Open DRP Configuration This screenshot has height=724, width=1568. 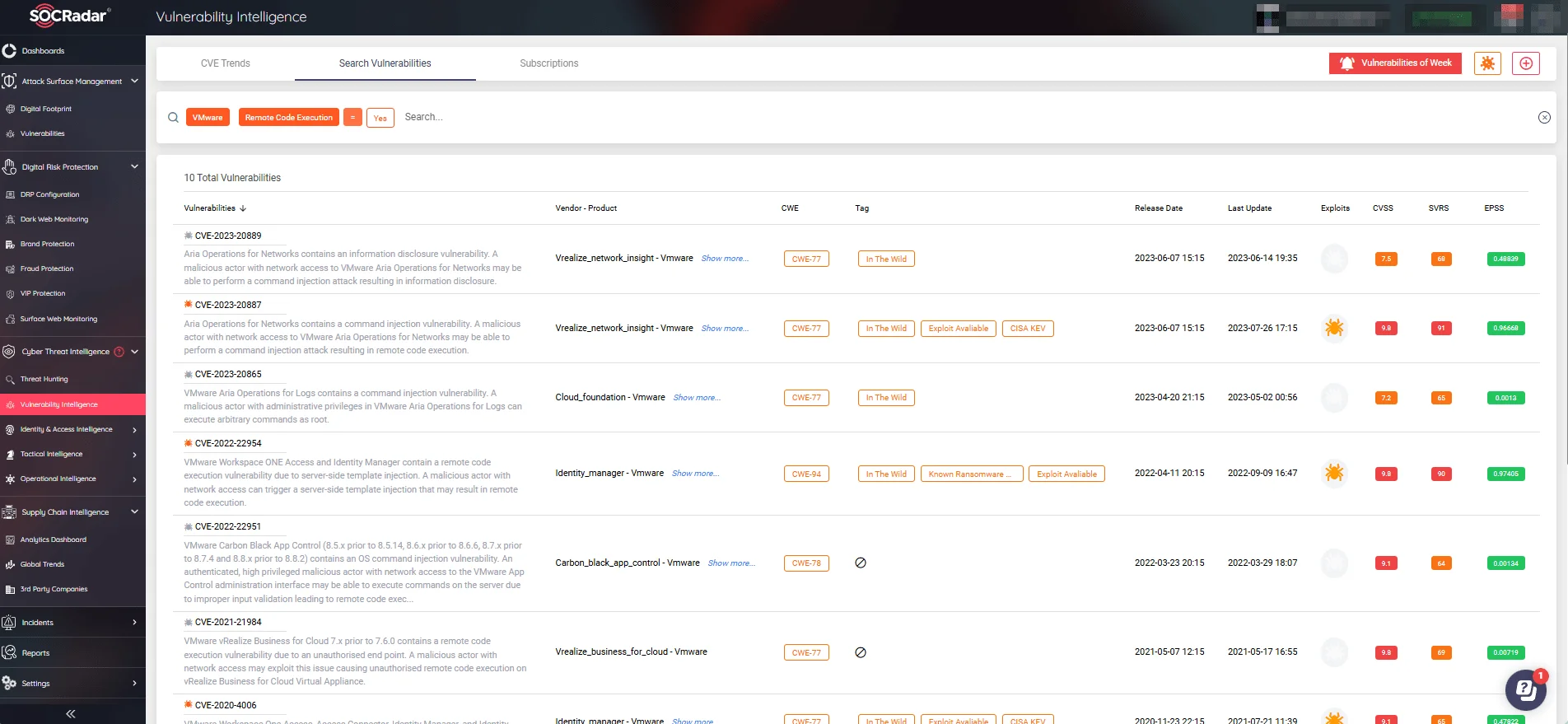(x=49, y=194)
